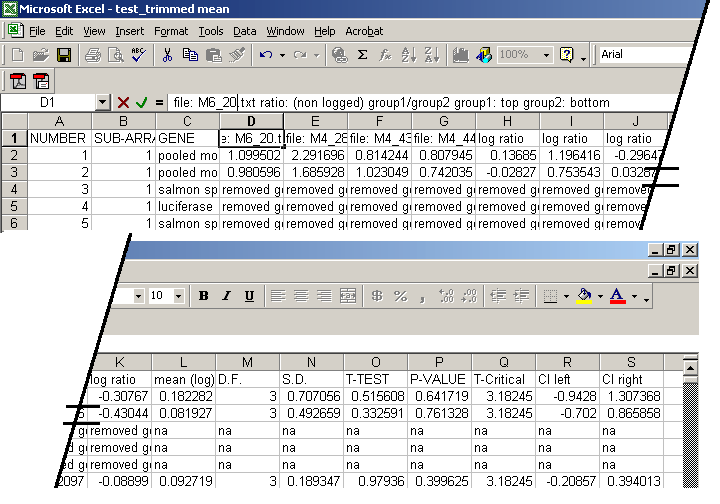Click the Arial font name box

(643, 54)
